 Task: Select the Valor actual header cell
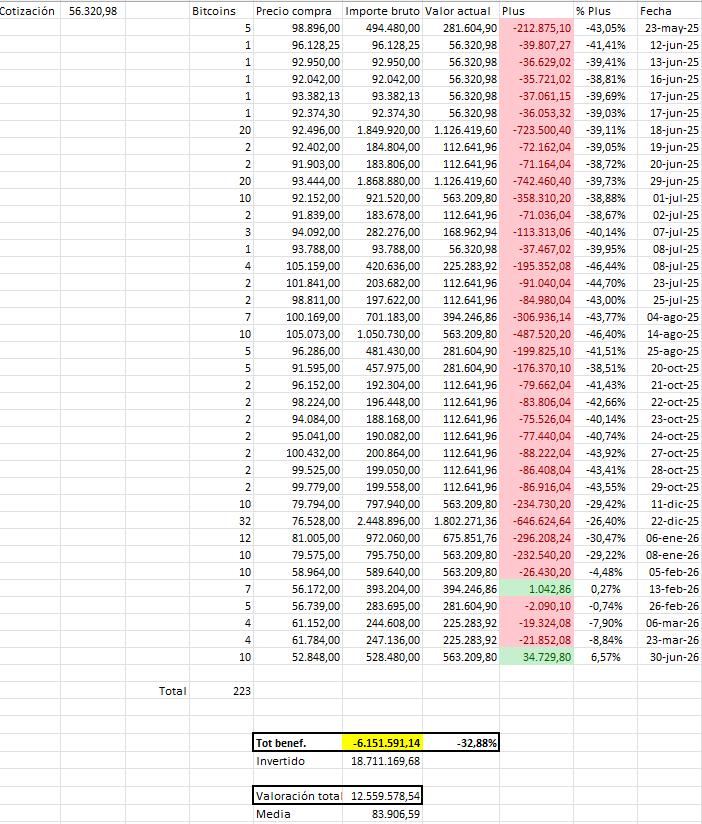pos(461,11)
